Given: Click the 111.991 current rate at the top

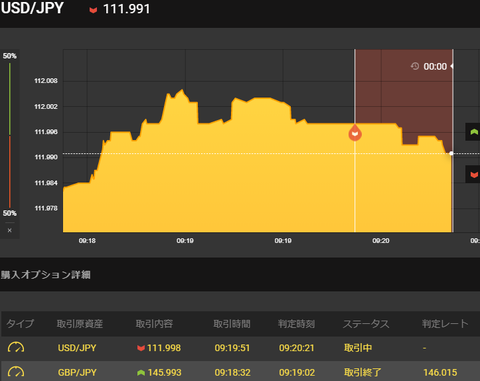Looking at the screenshot, I should [x=127, y=9].
